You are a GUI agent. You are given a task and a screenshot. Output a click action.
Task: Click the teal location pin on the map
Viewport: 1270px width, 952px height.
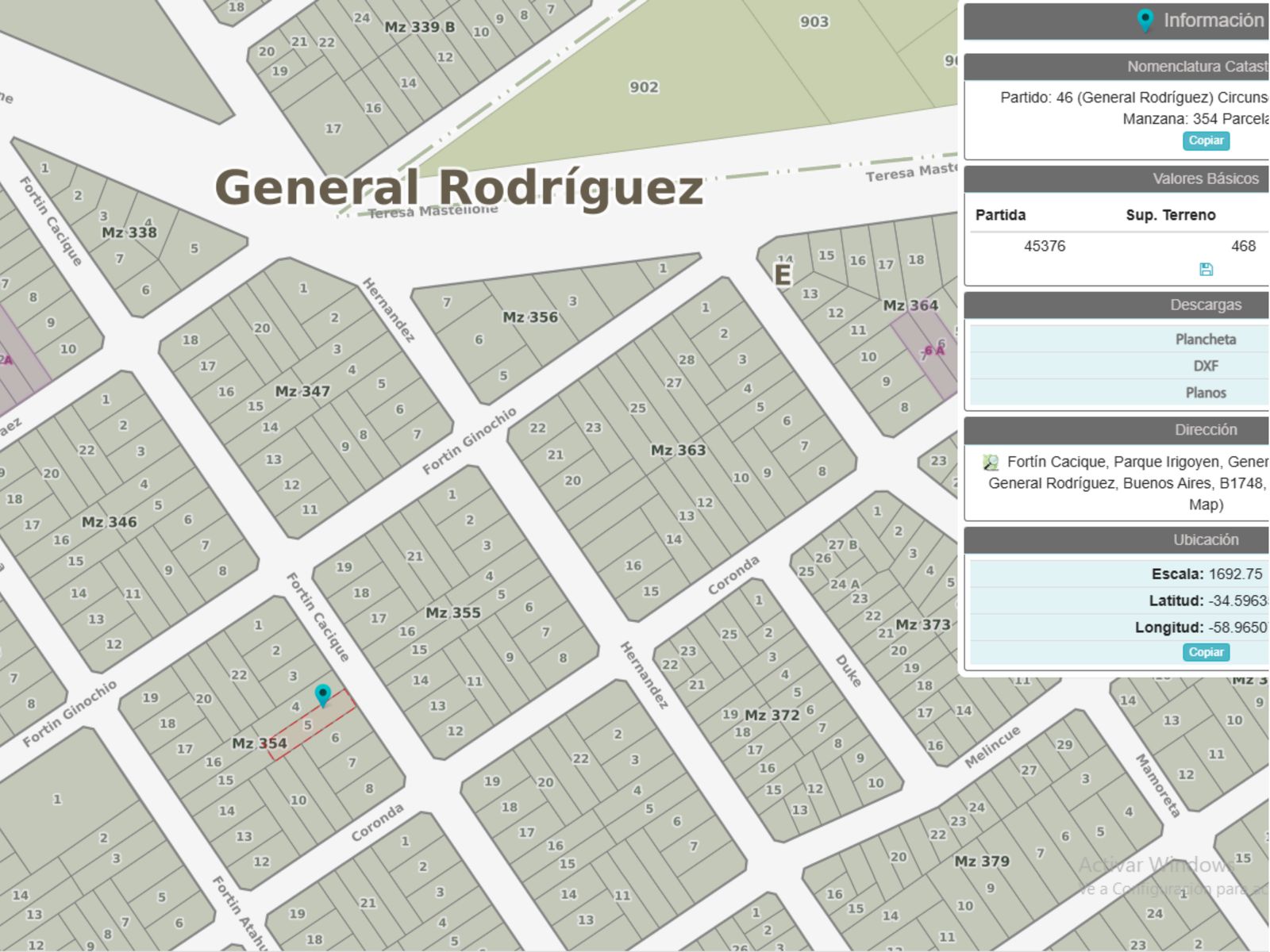[322, 695]
